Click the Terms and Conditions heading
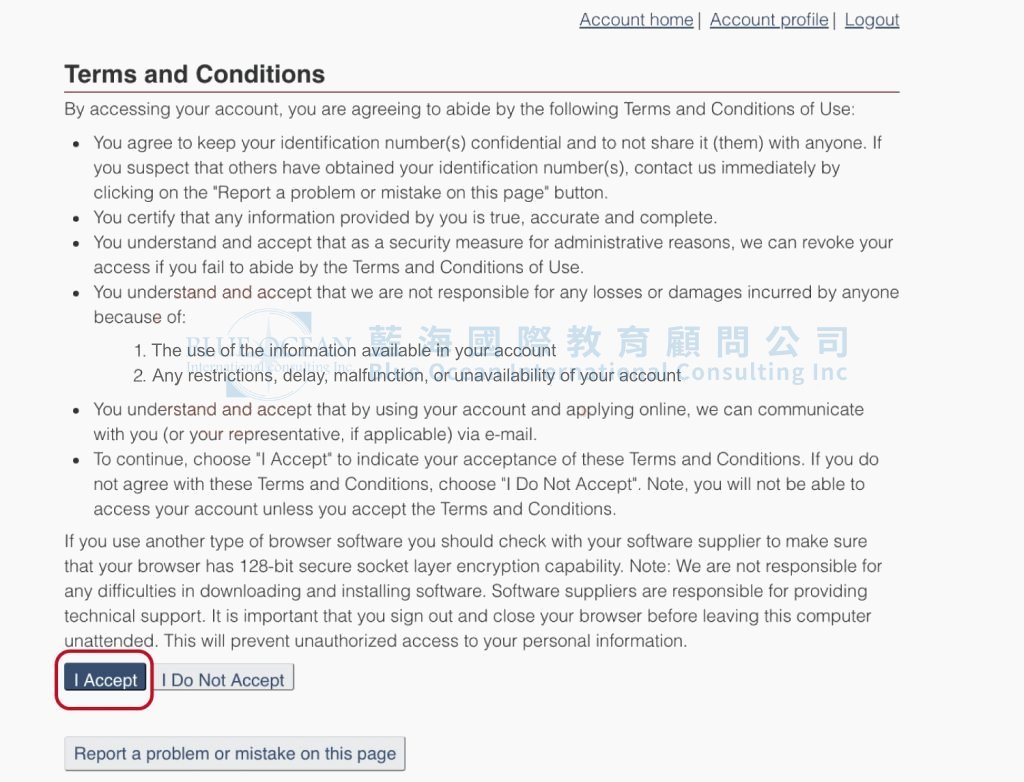Image resolution: width=1024 pixels, height=782 pixels. tap(195, 74)
